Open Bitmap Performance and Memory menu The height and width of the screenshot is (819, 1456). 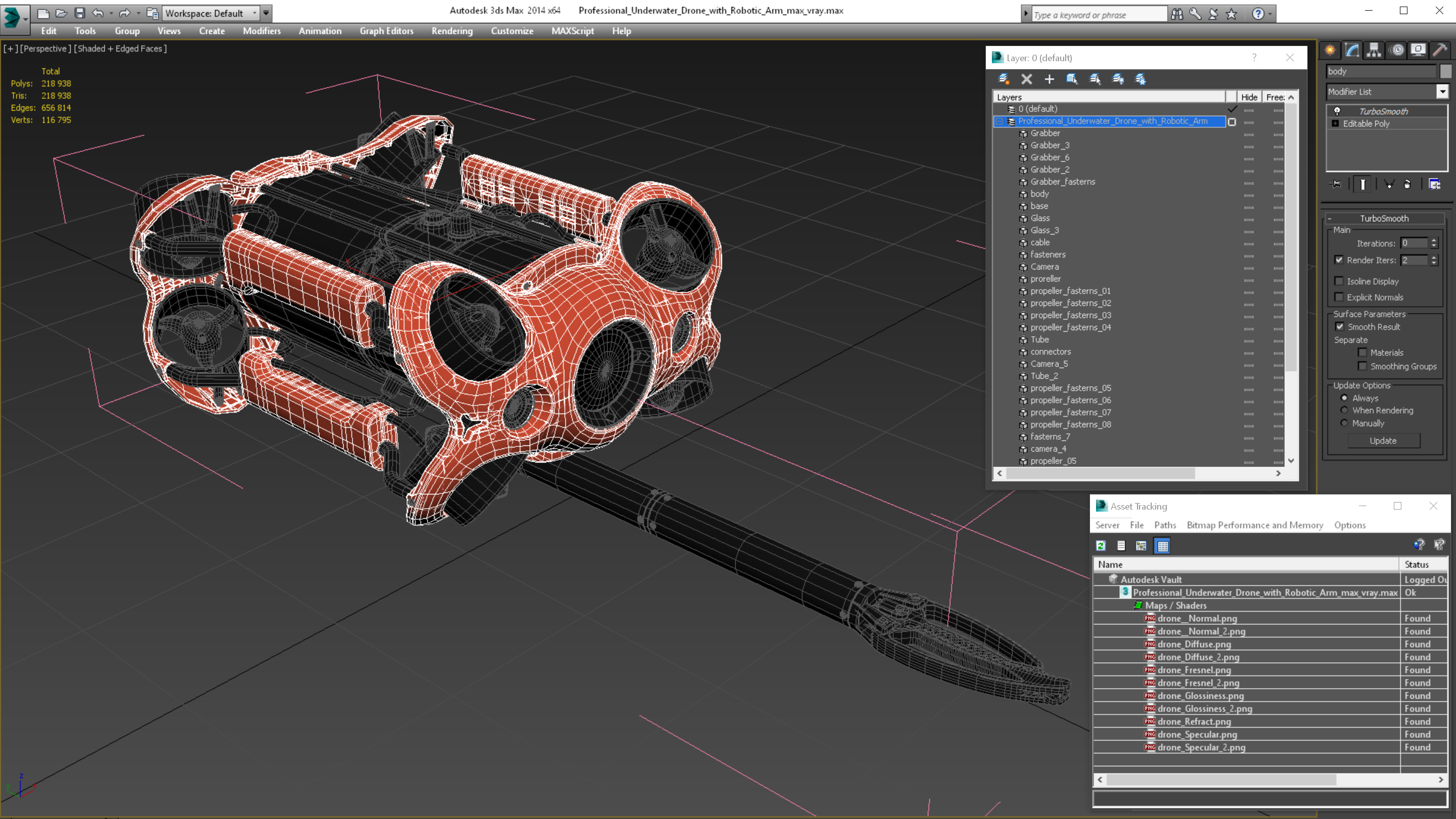click(x=1255, y=525)
